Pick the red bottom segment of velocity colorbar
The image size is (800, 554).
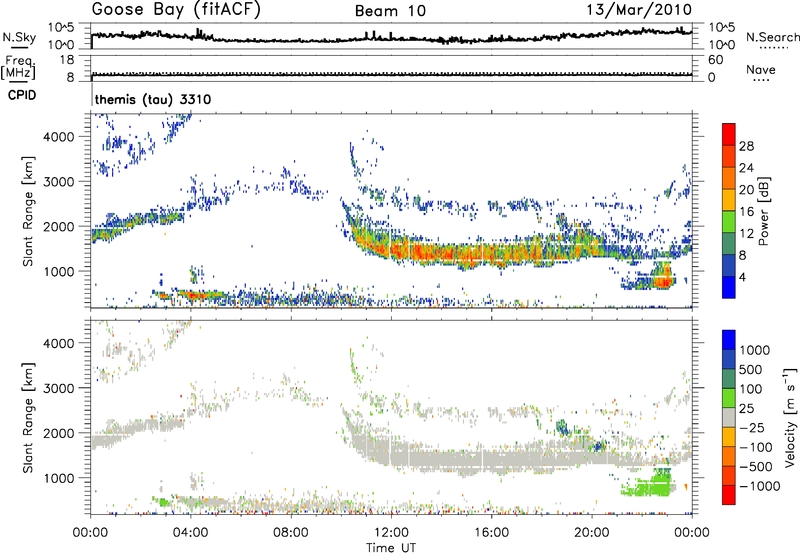[729, 495]
